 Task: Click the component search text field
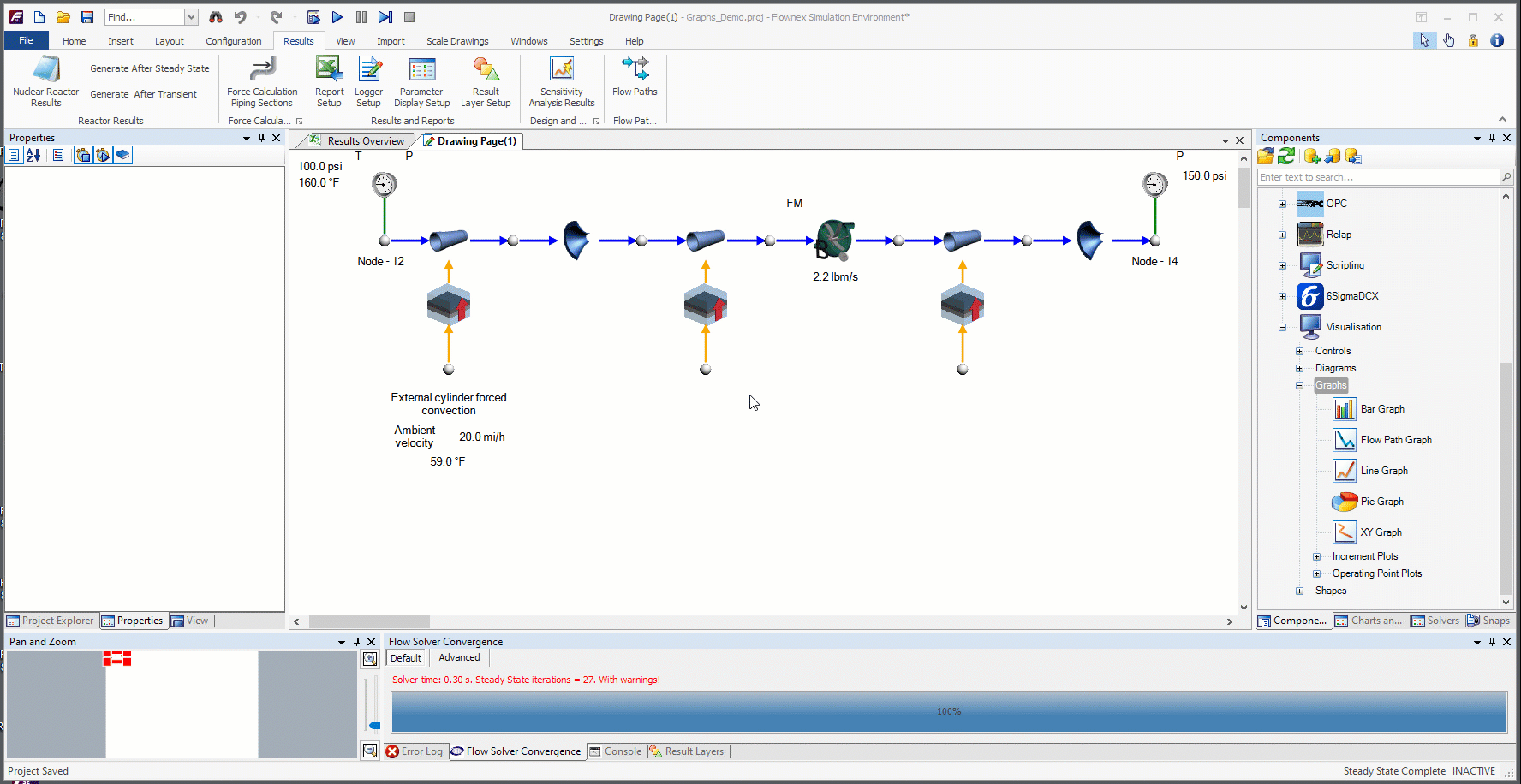(x=1377, y=177)
